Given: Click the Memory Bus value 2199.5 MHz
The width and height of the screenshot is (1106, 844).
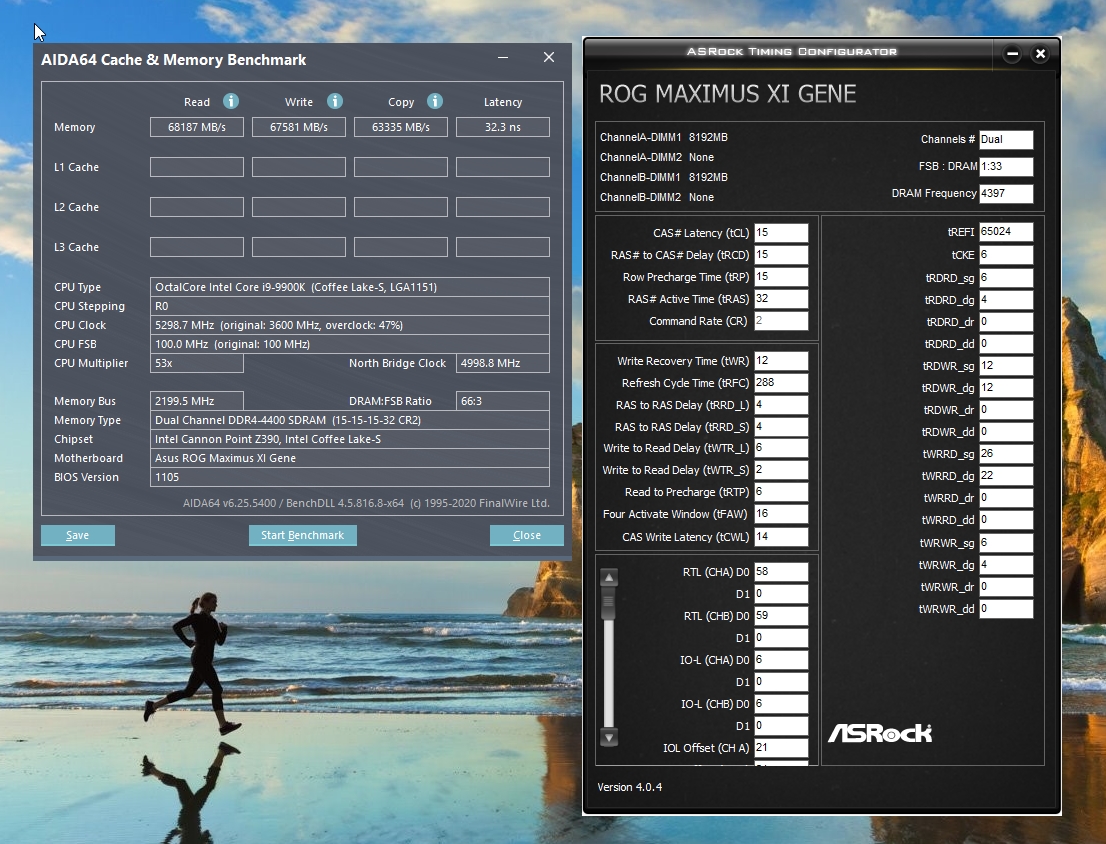Looking at the screenshot, I should [x=197, y=400].
